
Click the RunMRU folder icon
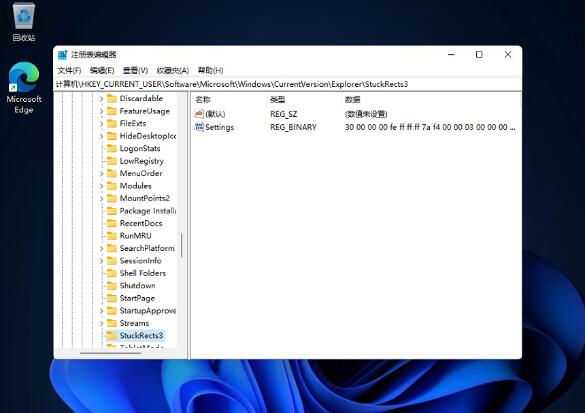pos(112,236)
